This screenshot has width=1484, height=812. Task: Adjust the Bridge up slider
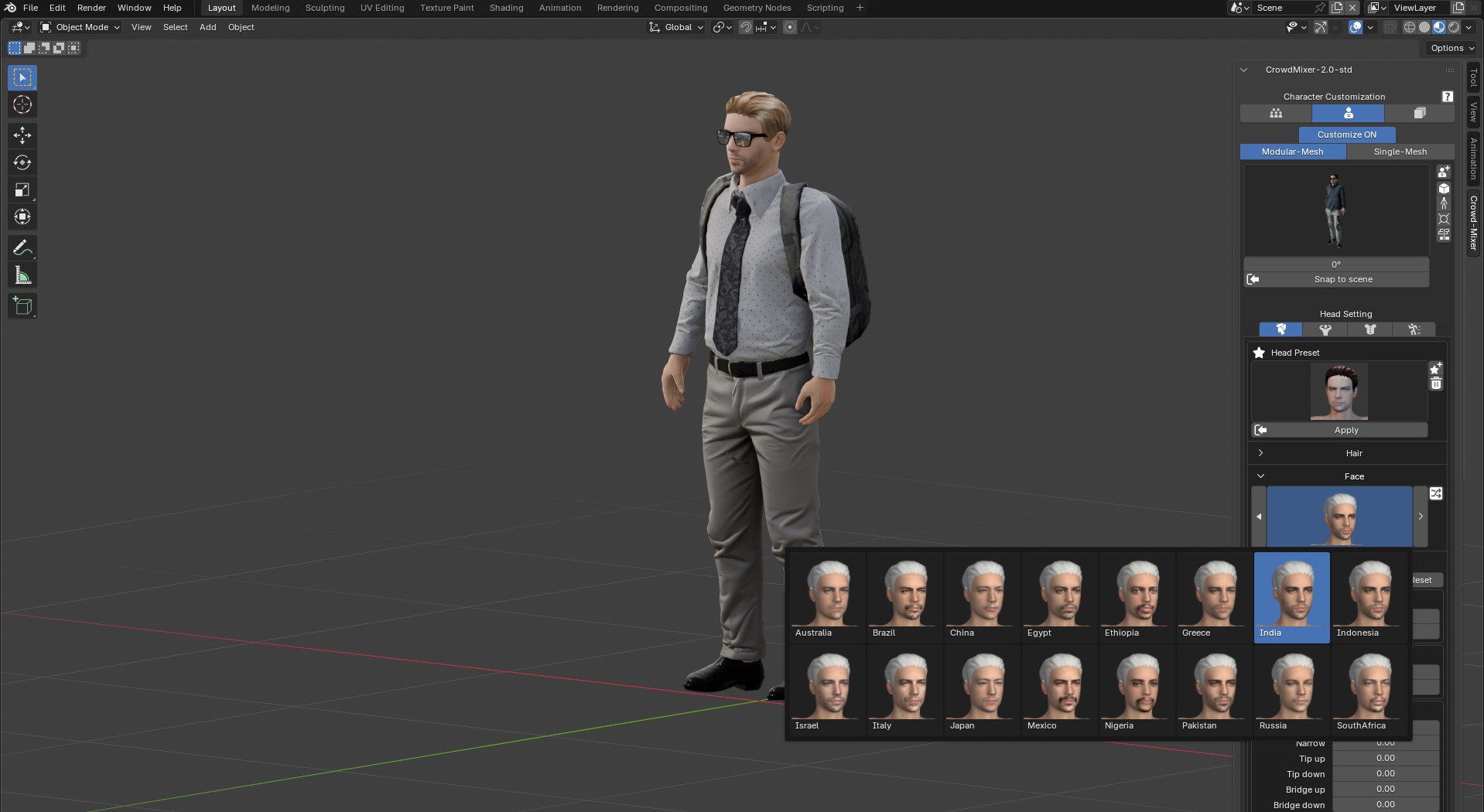pyautogui.click(x=1385, y=790)
